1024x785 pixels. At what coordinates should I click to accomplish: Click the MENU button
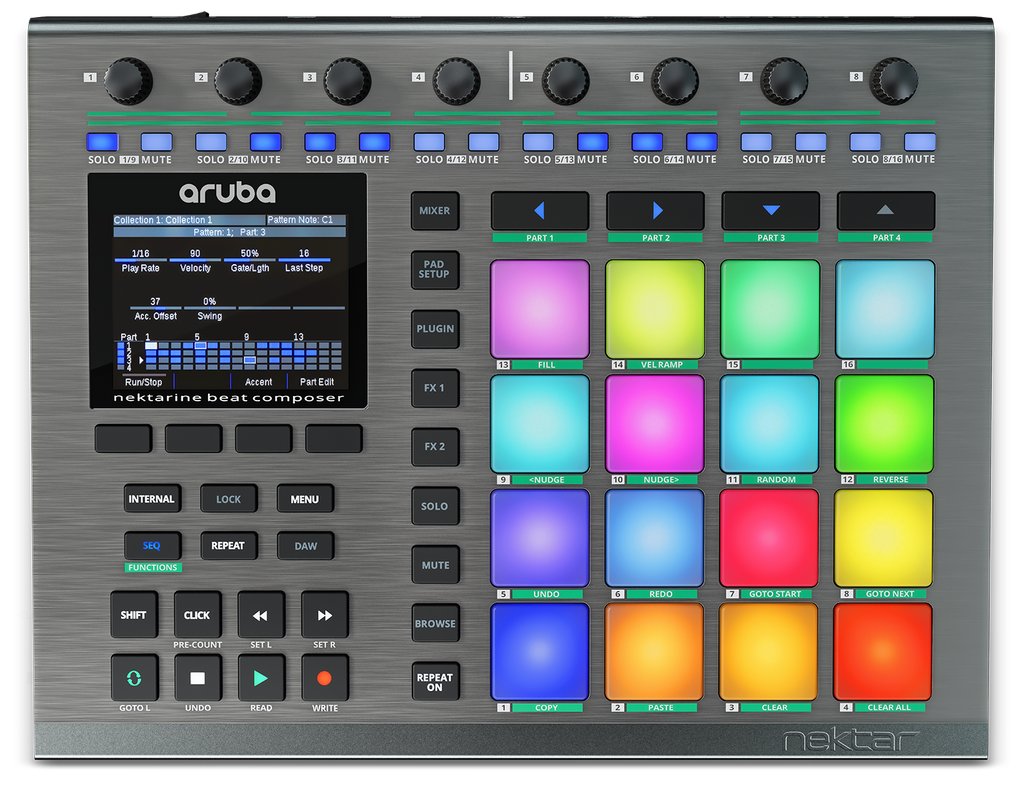(x=305, y=499)
